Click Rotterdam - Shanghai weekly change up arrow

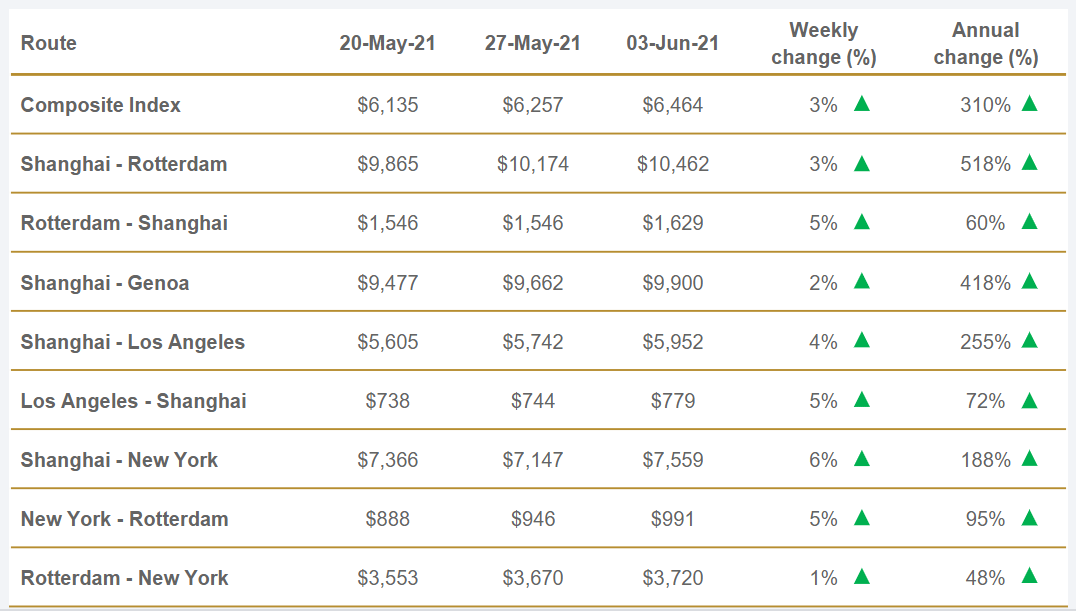pyautogui.click(x=861, y=221)
